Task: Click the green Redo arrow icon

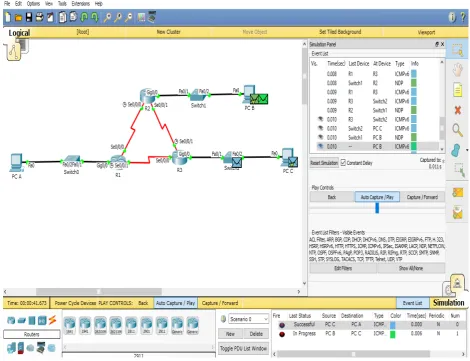Action: (x=95, y=17)
